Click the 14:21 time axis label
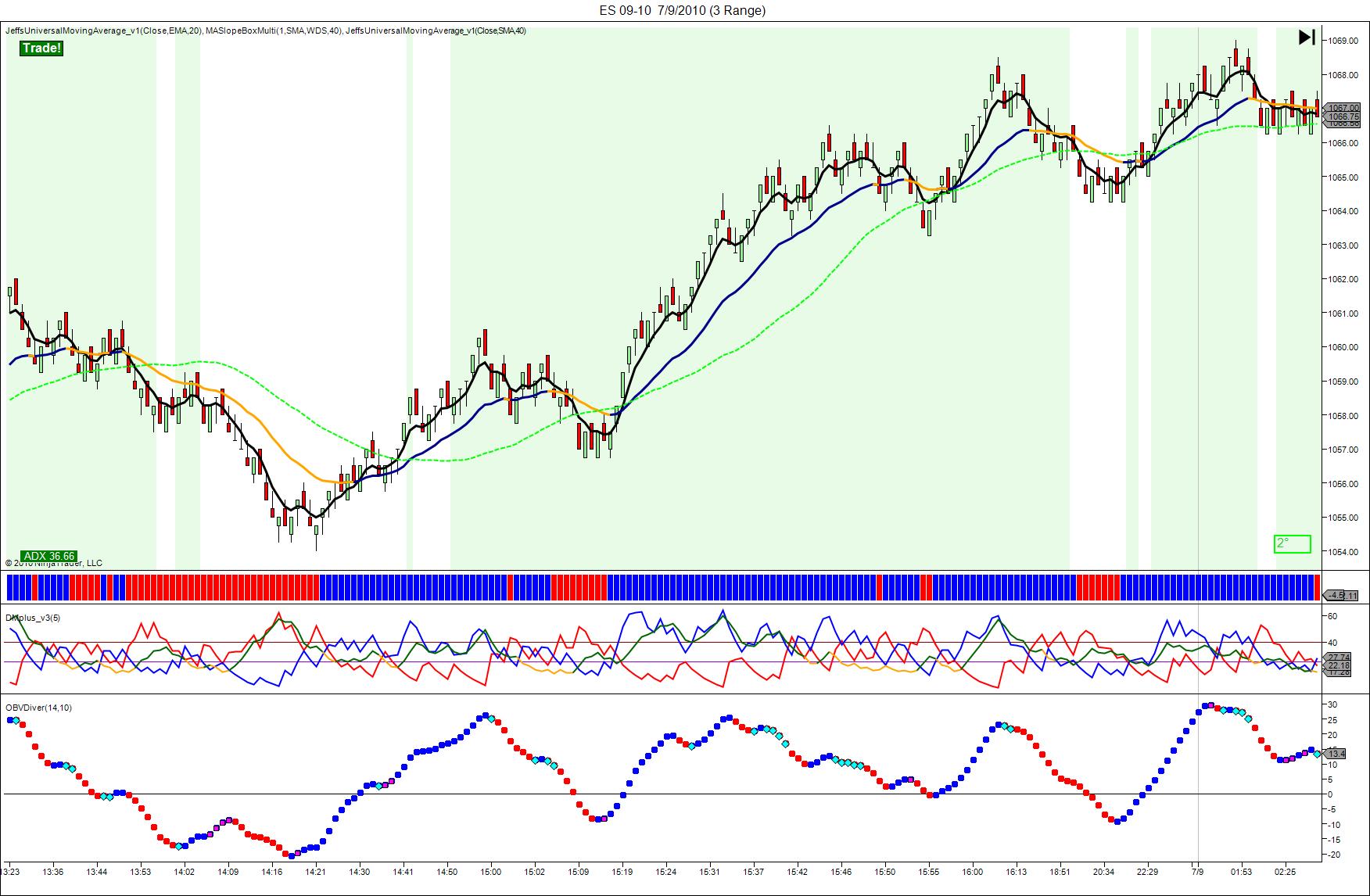Viewport: 1370px width, 896px height. coord(315,871)
